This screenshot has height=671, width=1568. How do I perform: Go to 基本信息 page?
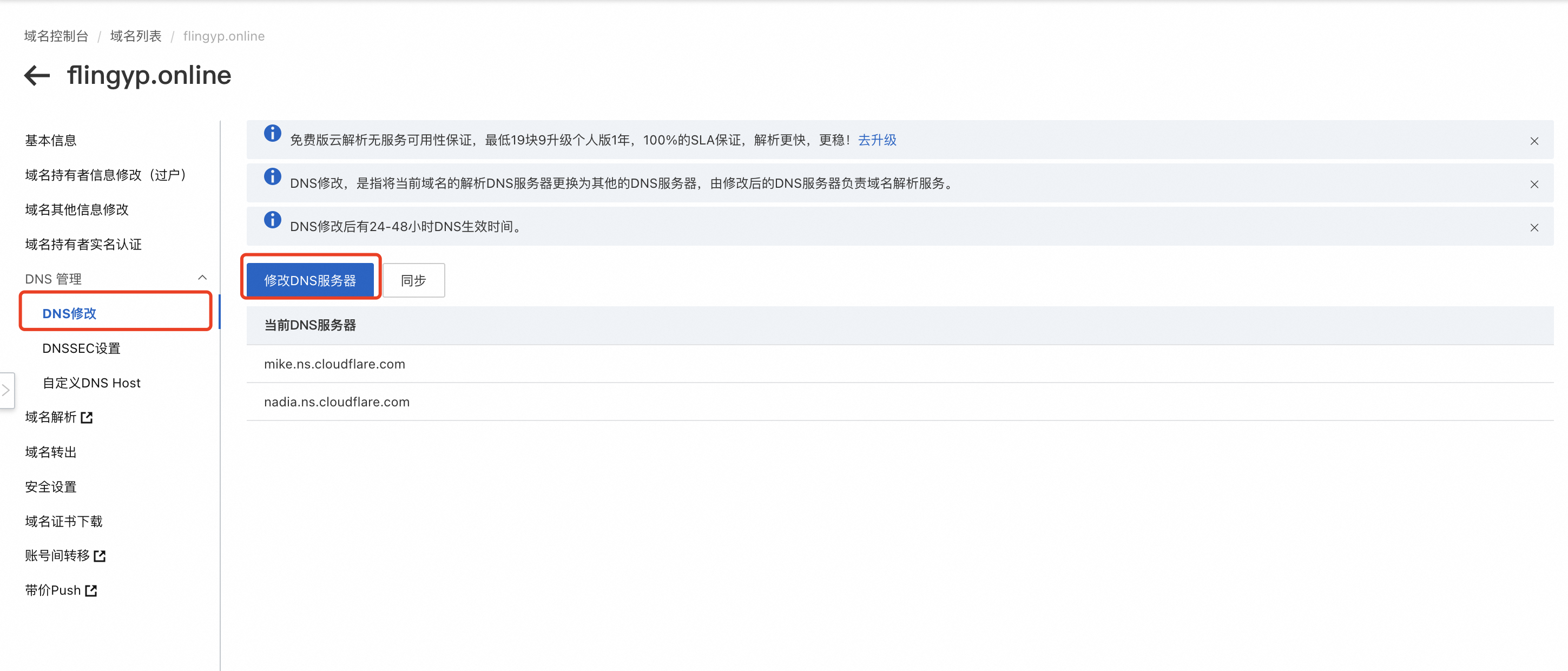tap(50, 141)
